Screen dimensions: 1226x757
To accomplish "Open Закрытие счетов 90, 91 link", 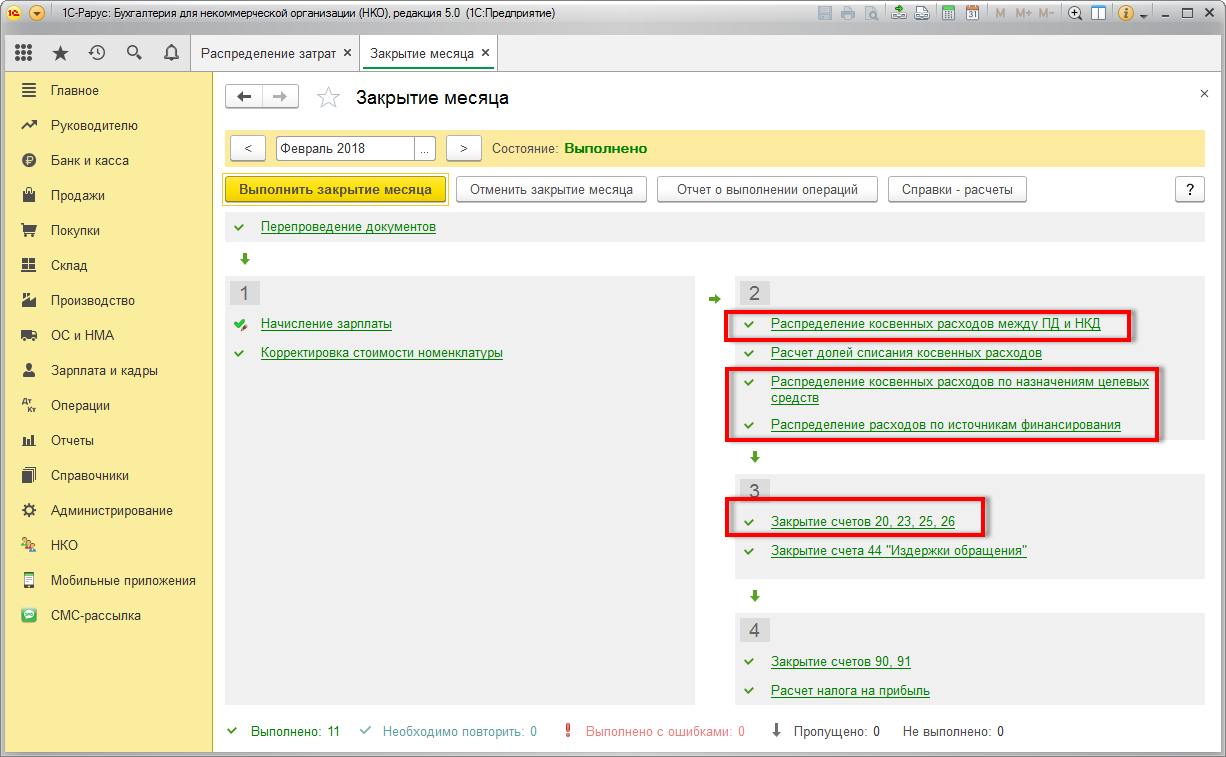I will coord(840,661).
